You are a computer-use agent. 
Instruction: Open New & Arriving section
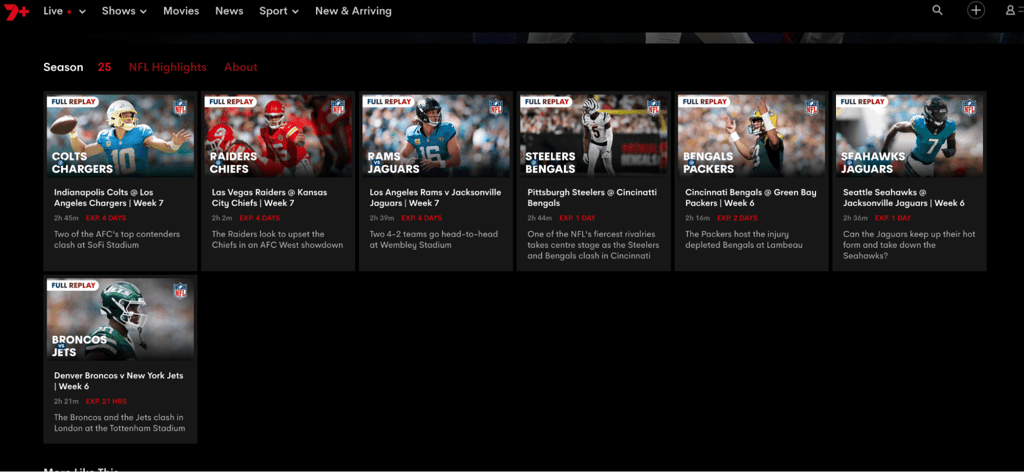point(353,11)
